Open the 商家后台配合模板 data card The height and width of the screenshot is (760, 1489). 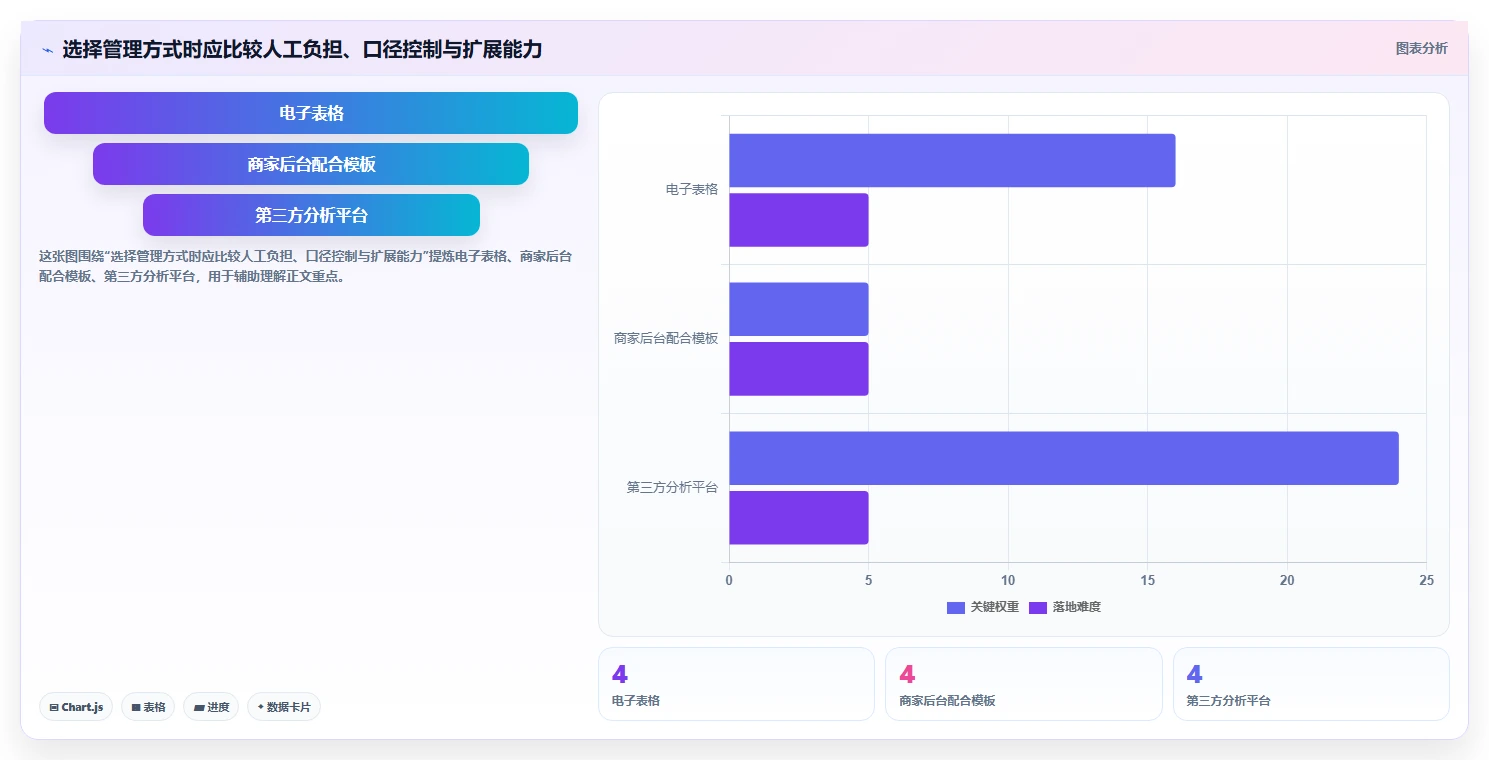click(x=1024, y=684)
